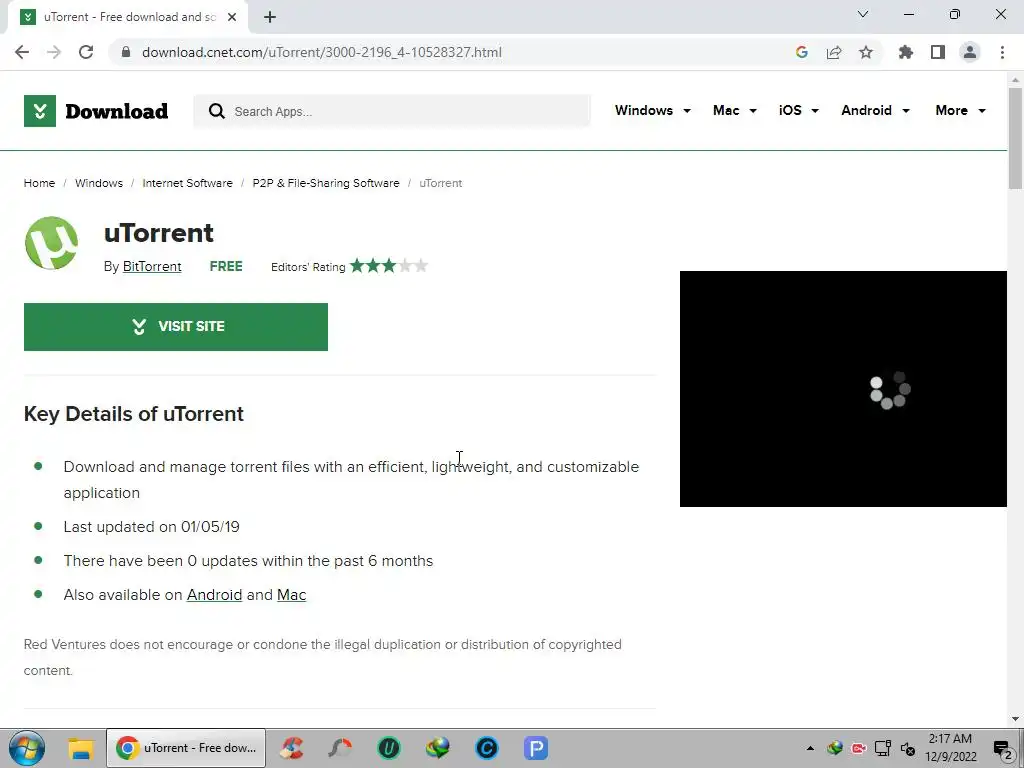
Task: Go to Home breadcrumb
Action: [39, 183]
